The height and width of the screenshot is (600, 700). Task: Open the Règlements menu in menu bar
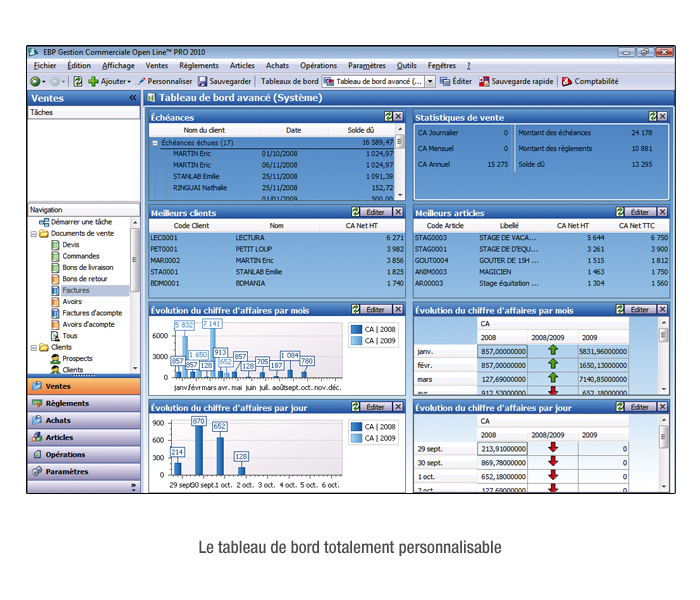point(199,65)
